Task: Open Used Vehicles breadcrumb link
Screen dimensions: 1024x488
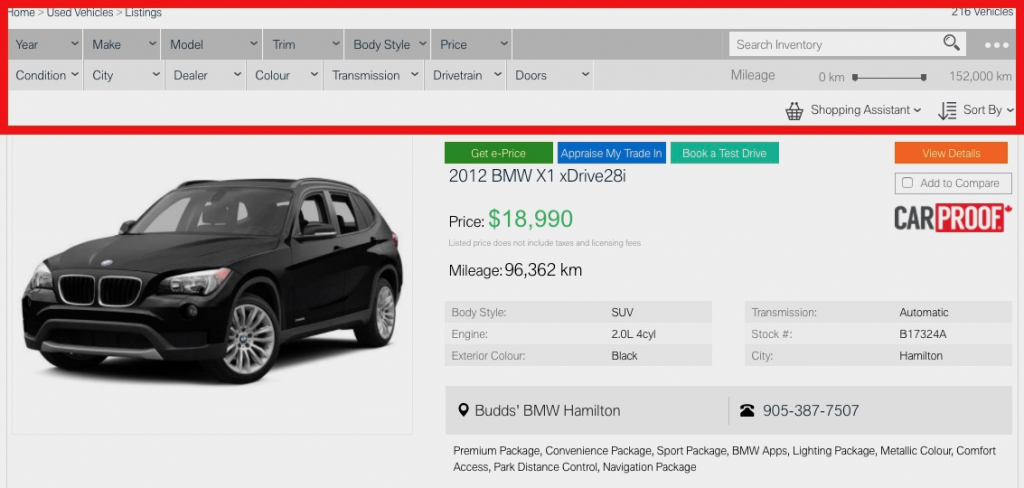Action: tap(80, 12)
